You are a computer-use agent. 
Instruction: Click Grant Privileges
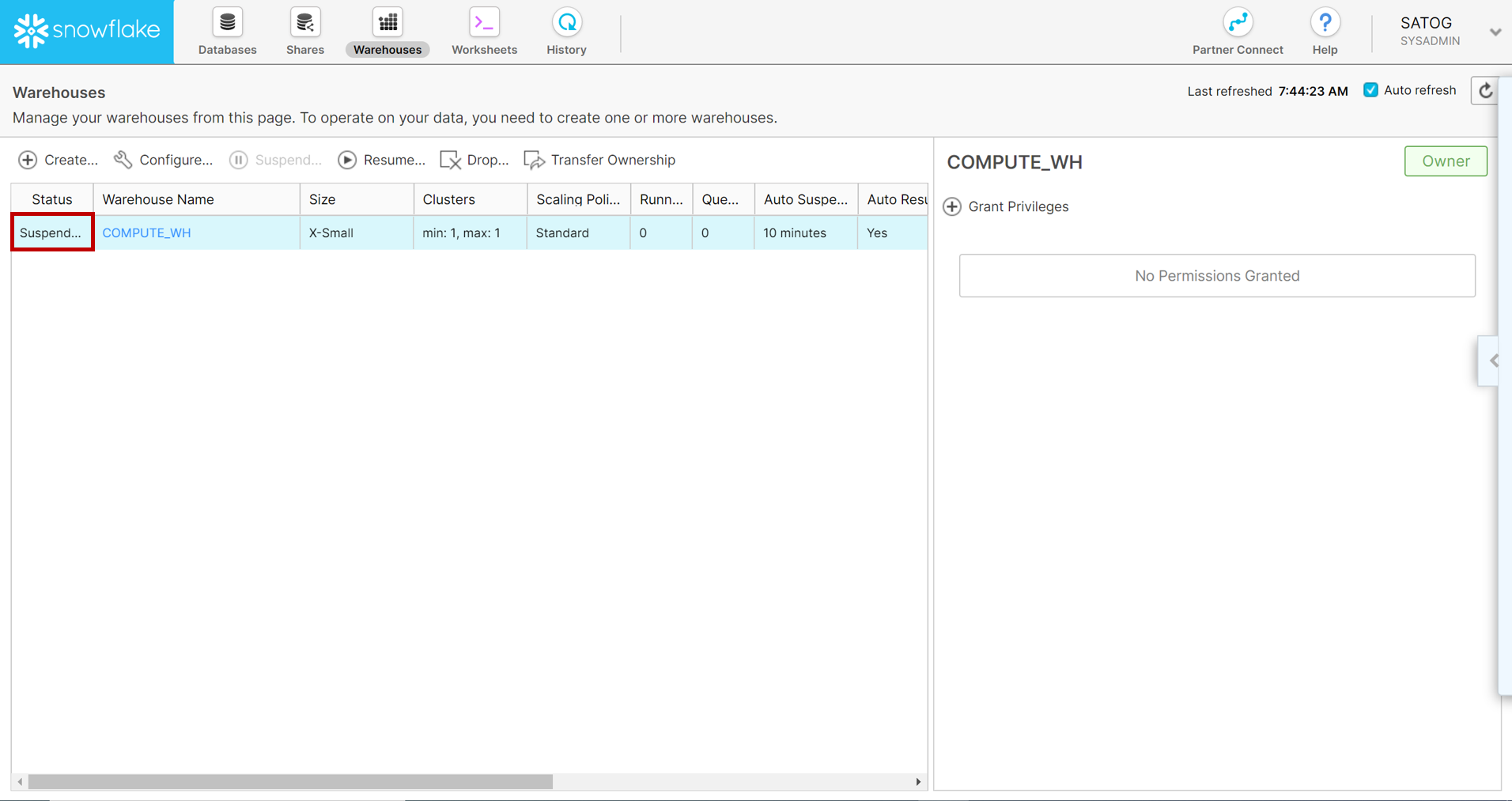pos(1006,206)
